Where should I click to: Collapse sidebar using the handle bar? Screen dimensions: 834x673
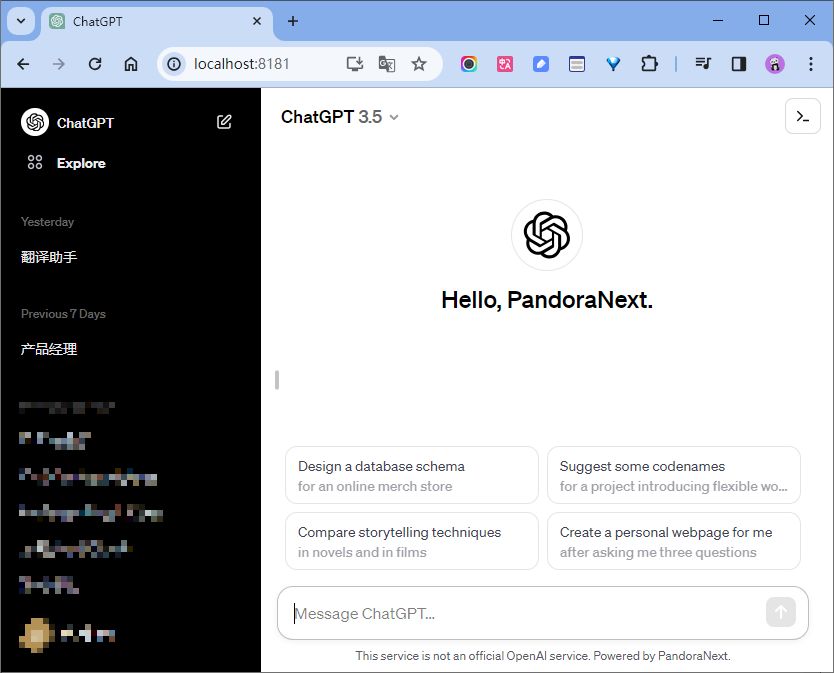pos(277,380)
